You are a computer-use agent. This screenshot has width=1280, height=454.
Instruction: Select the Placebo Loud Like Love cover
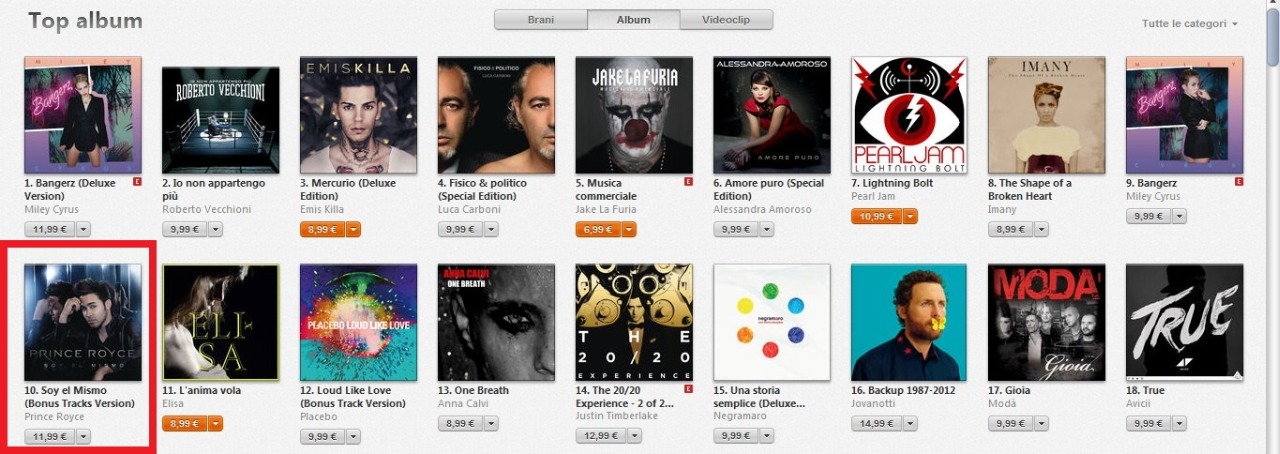point(358,322)
